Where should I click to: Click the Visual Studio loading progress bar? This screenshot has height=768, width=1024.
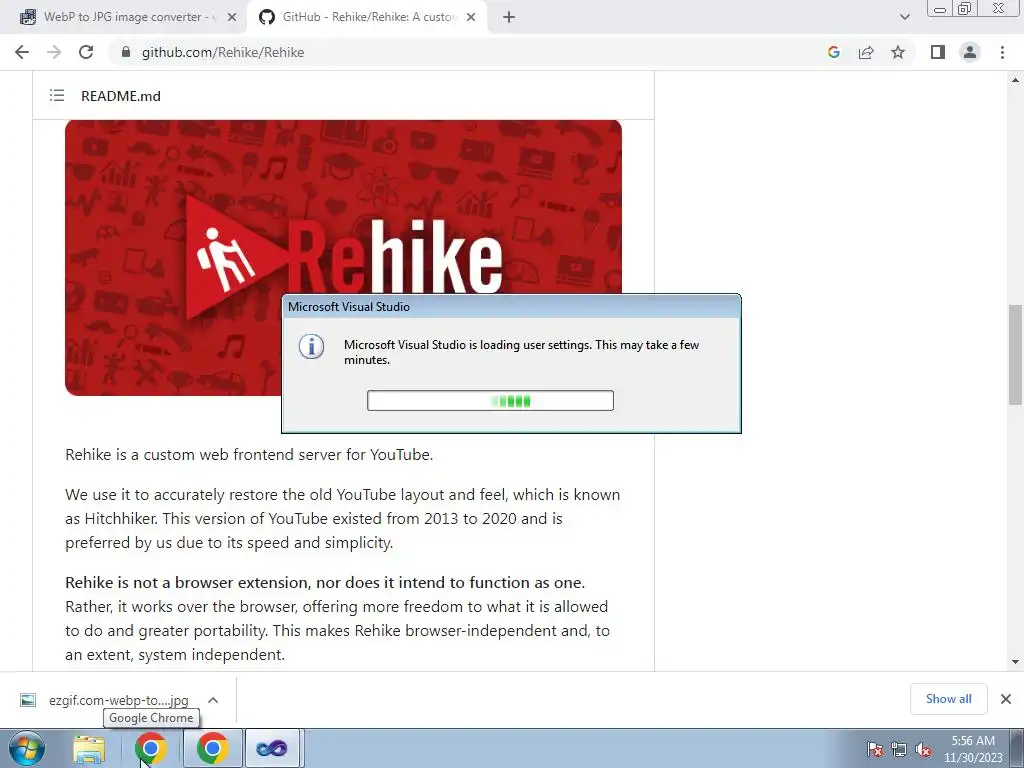(x=490, y=400)
